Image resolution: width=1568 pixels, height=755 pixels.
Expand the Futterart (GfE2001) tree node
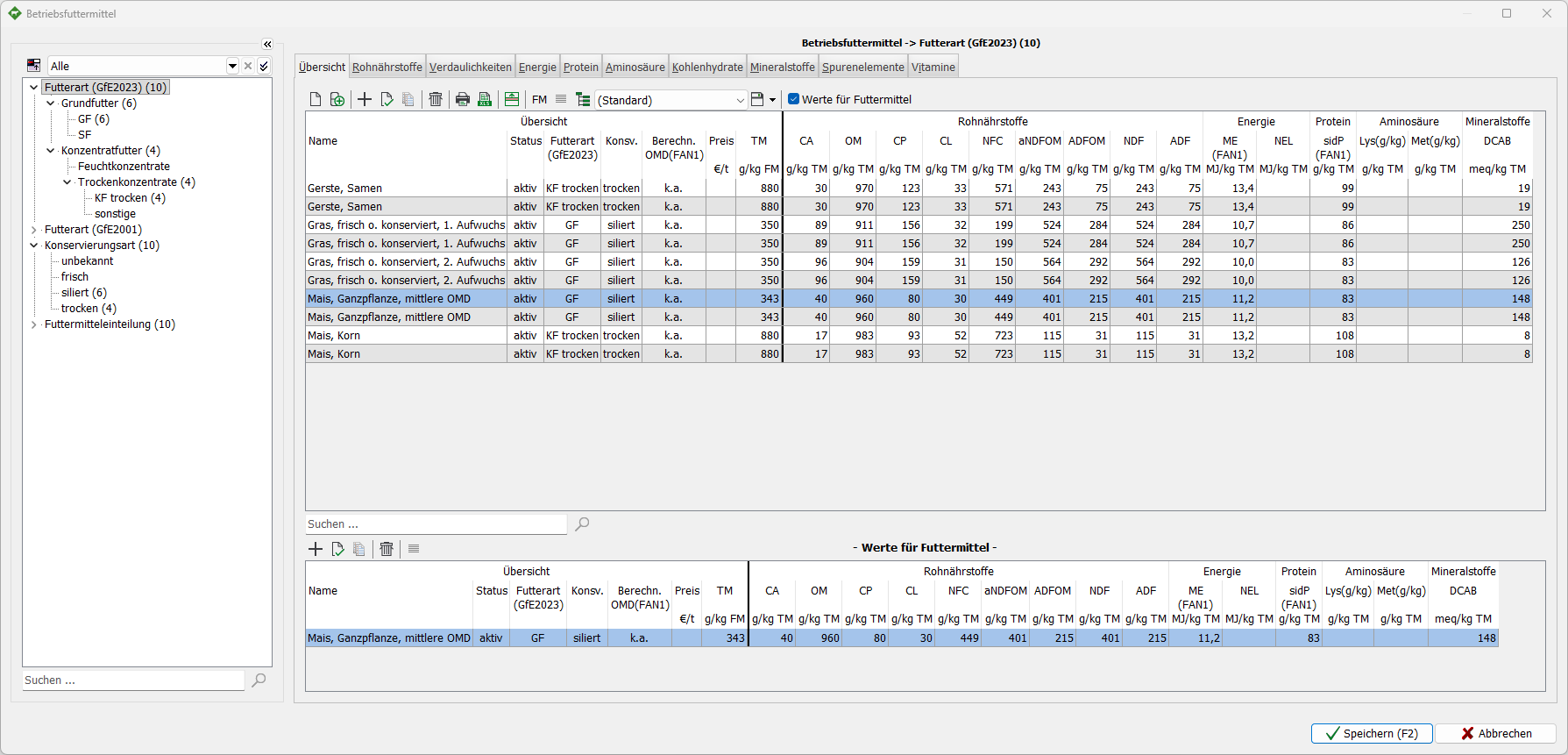(34, 230)
